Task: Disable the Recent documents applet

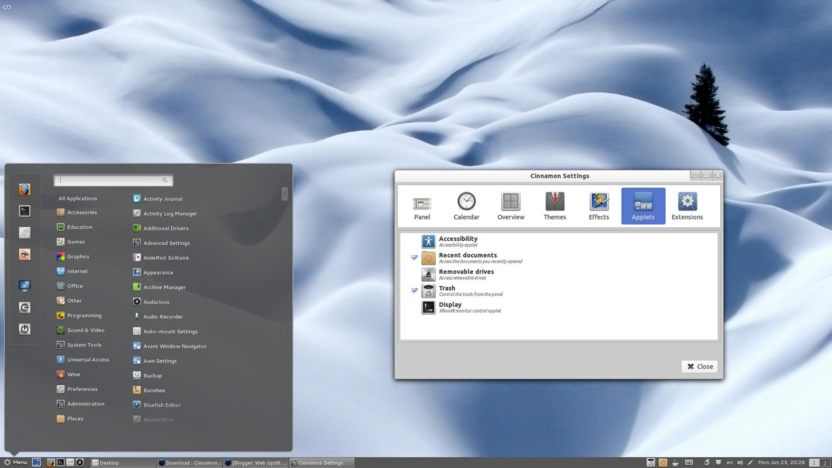Action: pos(415,258)
